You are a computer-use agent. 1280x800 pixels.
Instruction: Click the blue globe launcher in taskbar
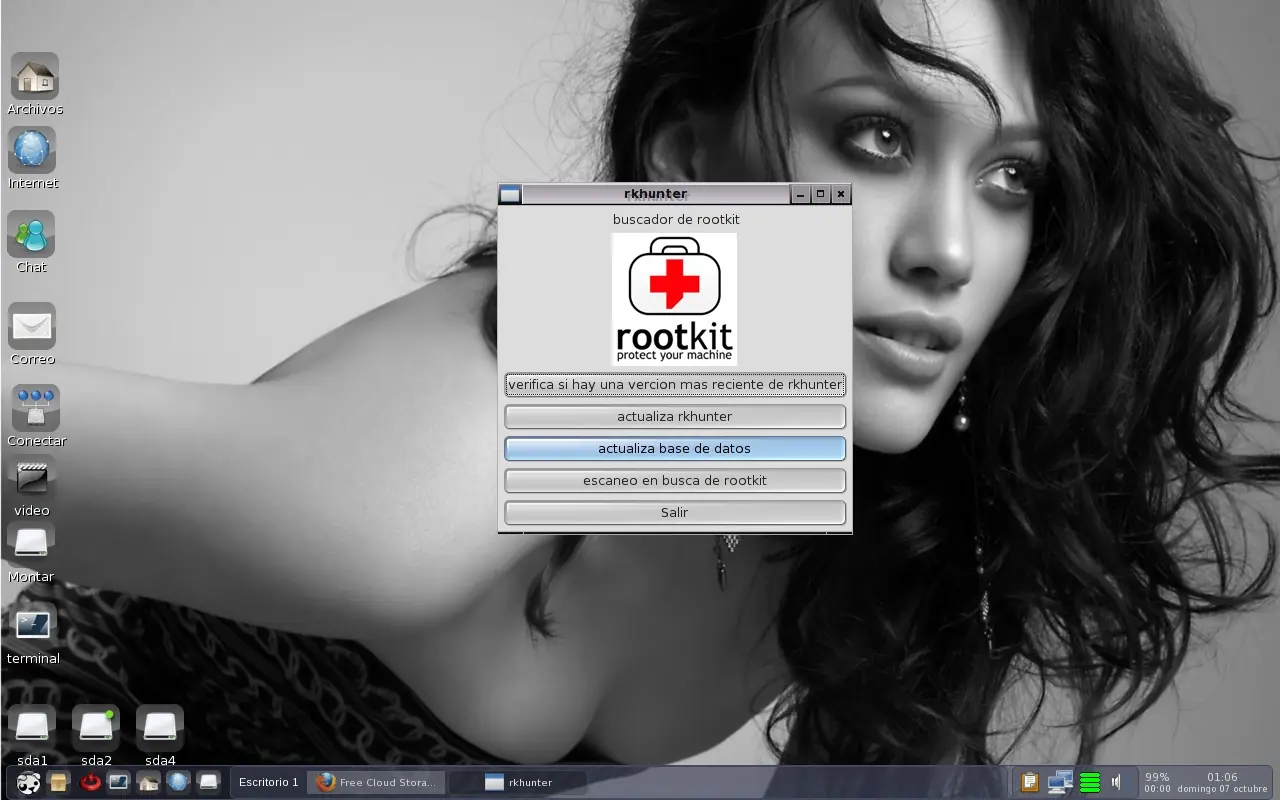pyautogui.click(x=178, y=782)
